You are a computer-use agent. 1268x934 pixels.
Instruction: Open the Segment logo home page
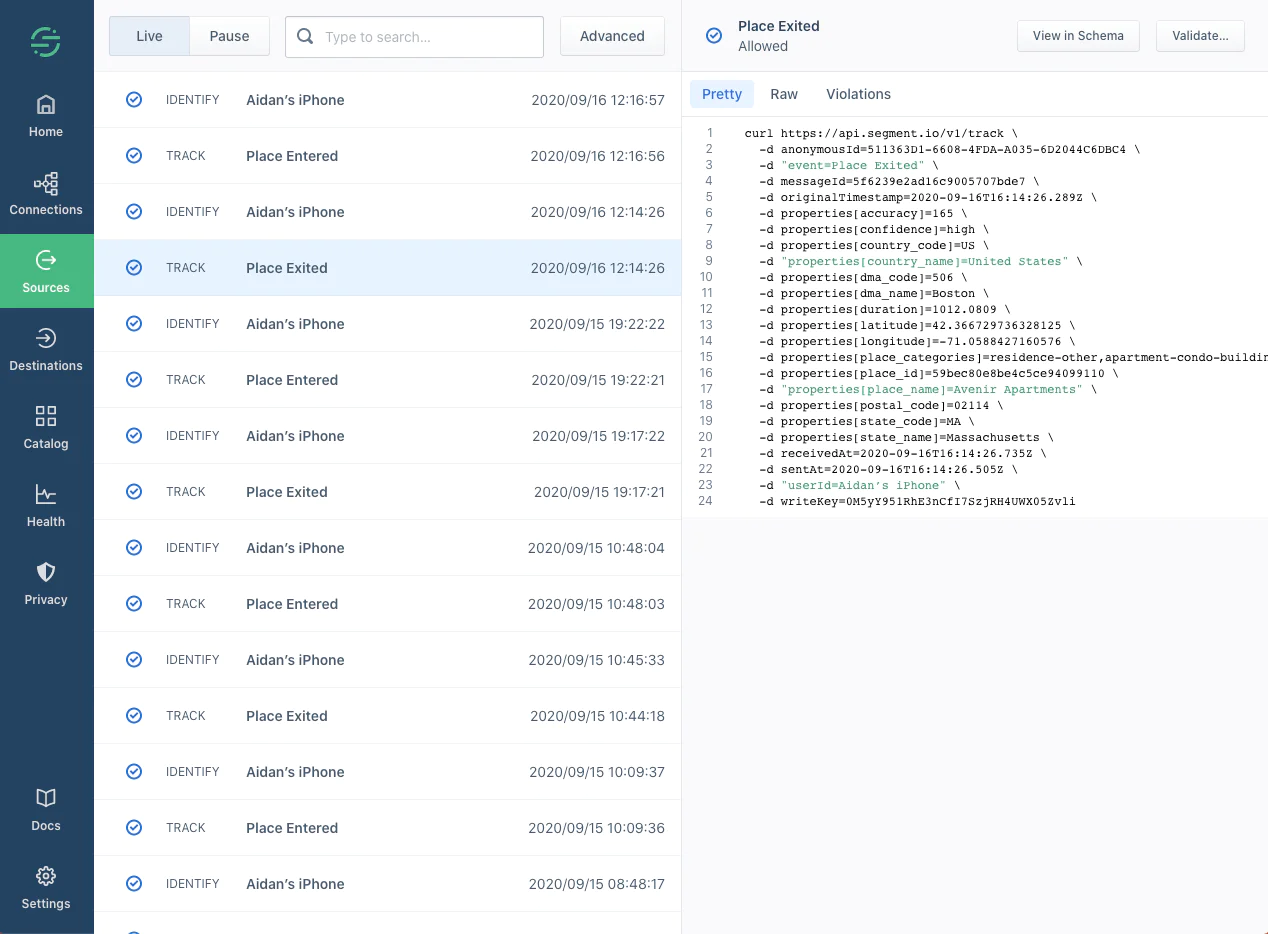point(45,42)
